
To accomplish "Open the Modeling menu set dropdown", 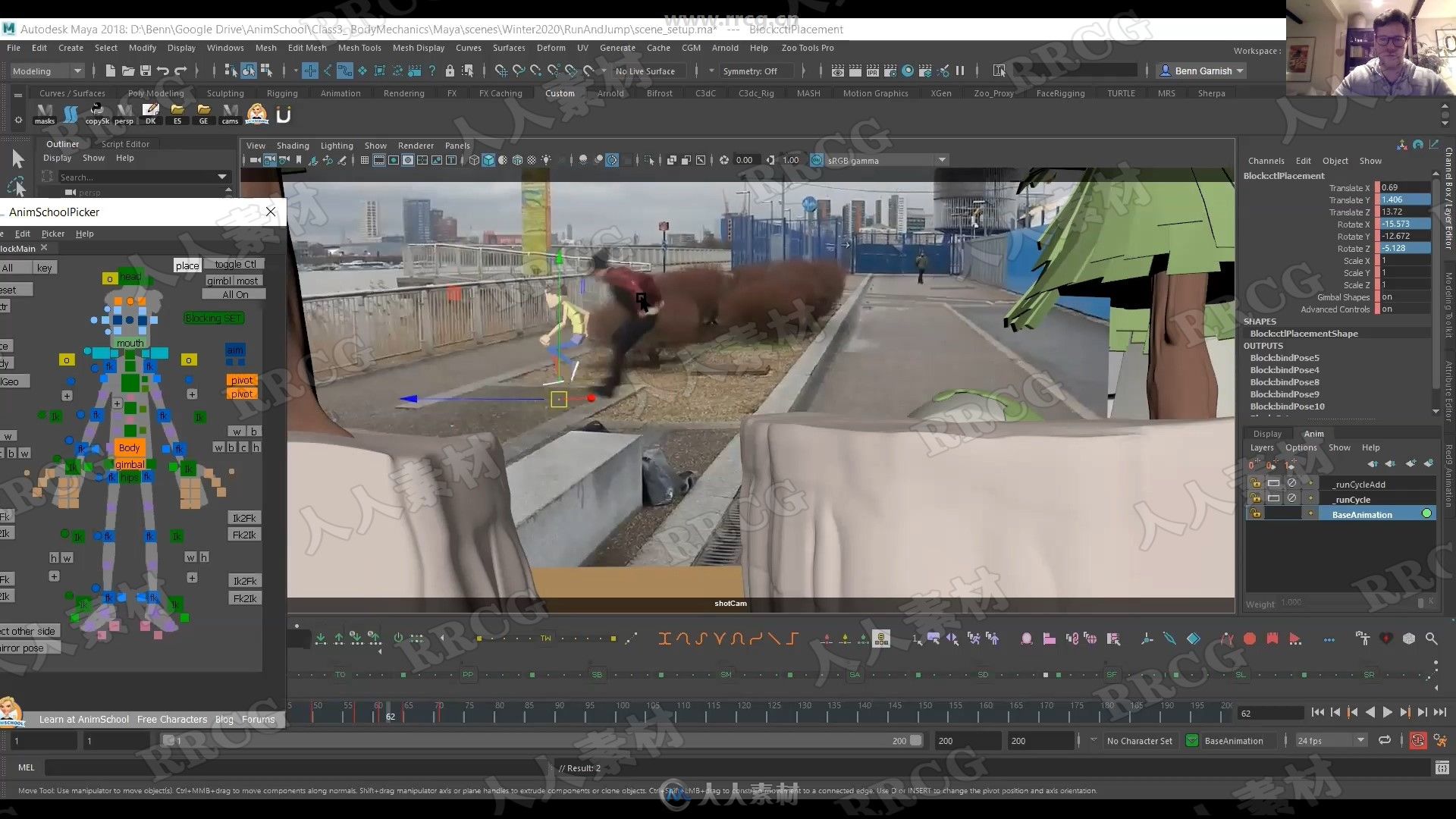I will pyautogui.click(x=47, y=71).
